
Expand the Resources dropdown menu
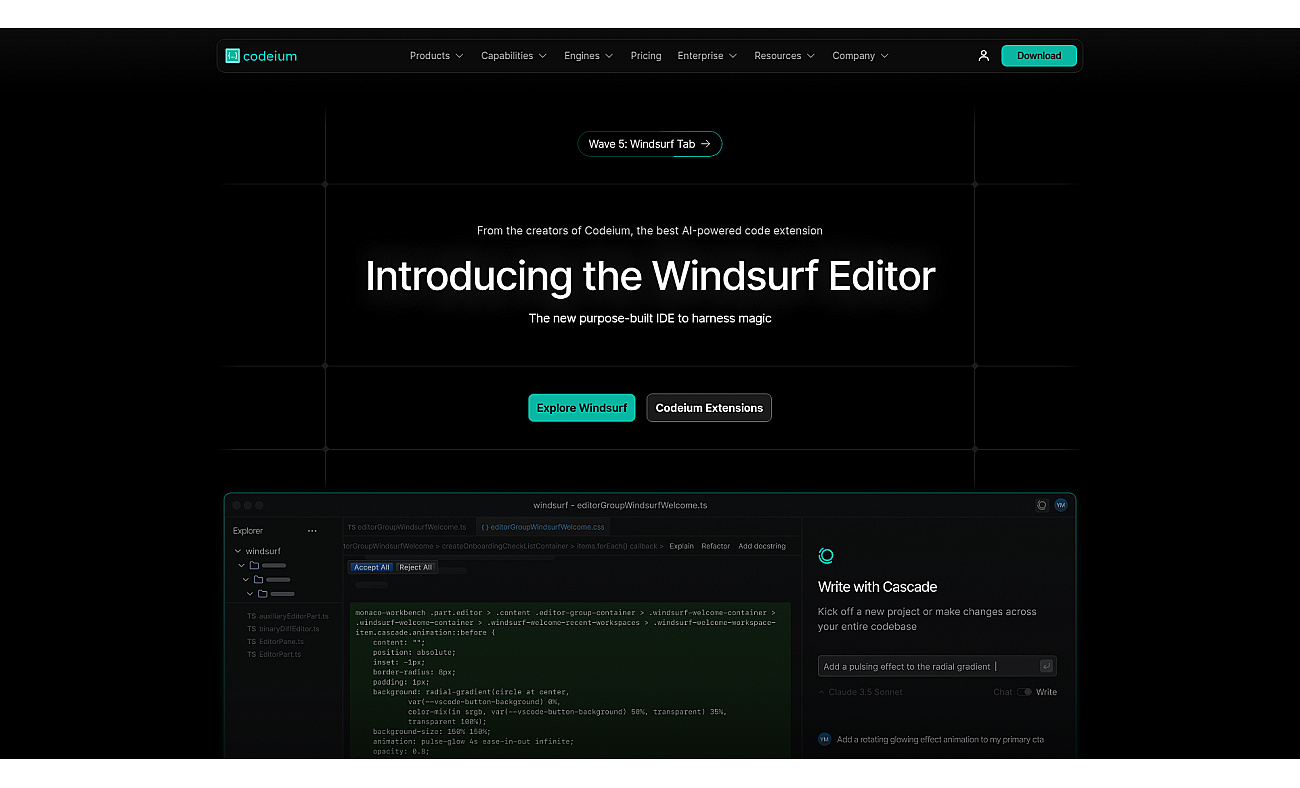pyautogui.click(x=785, y=56)
